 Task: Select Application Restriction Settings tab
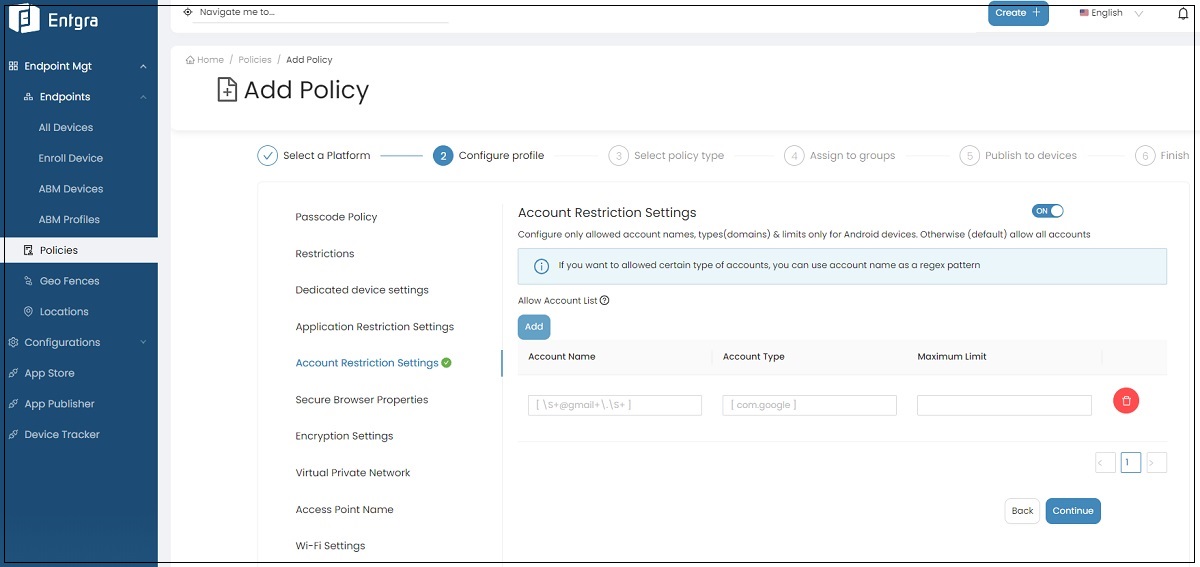click(x=375, y=327)
